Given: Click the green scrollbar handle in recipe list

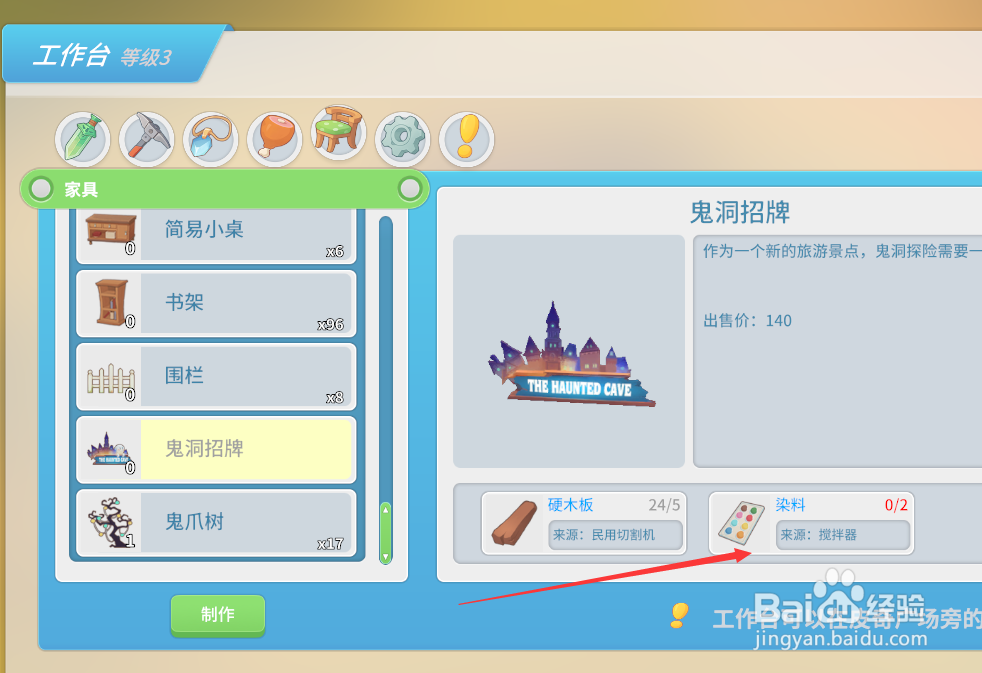Looking at the screenshot, I should tap(386, 532).
